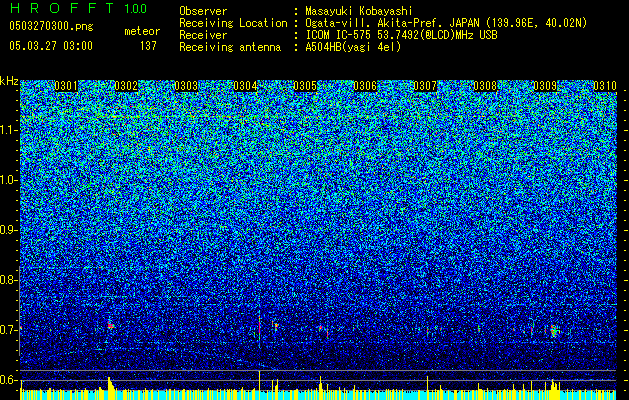Click the 1.0 kHz axis label
The image size is (629, 400).
click(9, 180)
